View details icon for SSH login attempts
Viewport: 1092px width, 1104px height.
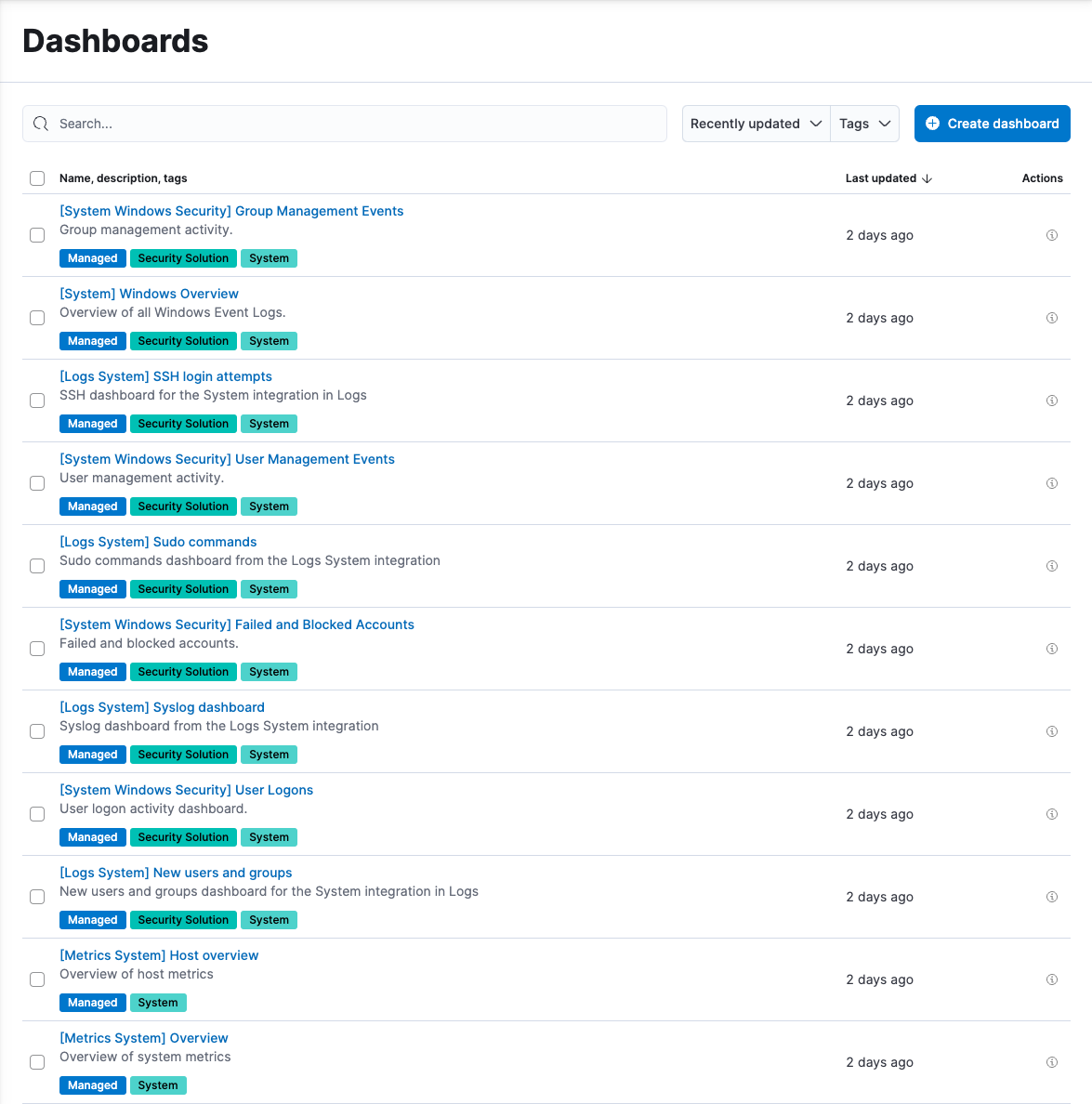(x=1051, y=401)
